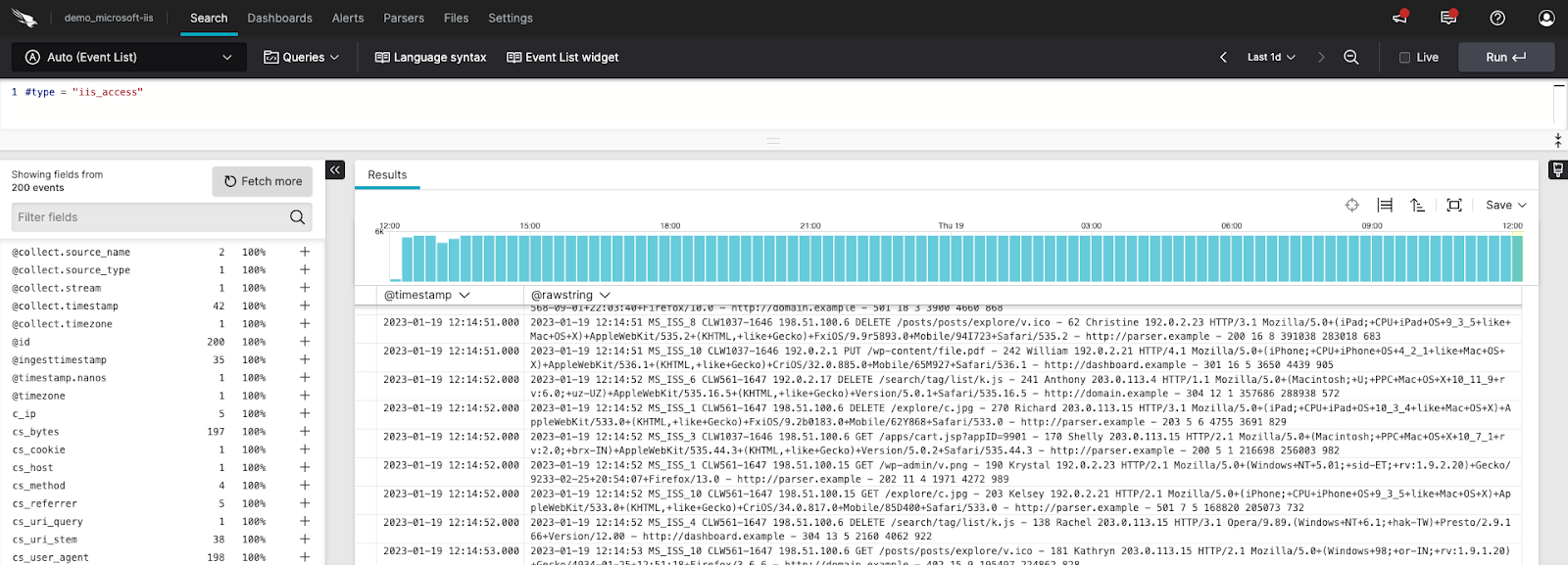Open the announcements megaphone icon
This screenshot has height=565, width=1568.
click(1399, 18)
